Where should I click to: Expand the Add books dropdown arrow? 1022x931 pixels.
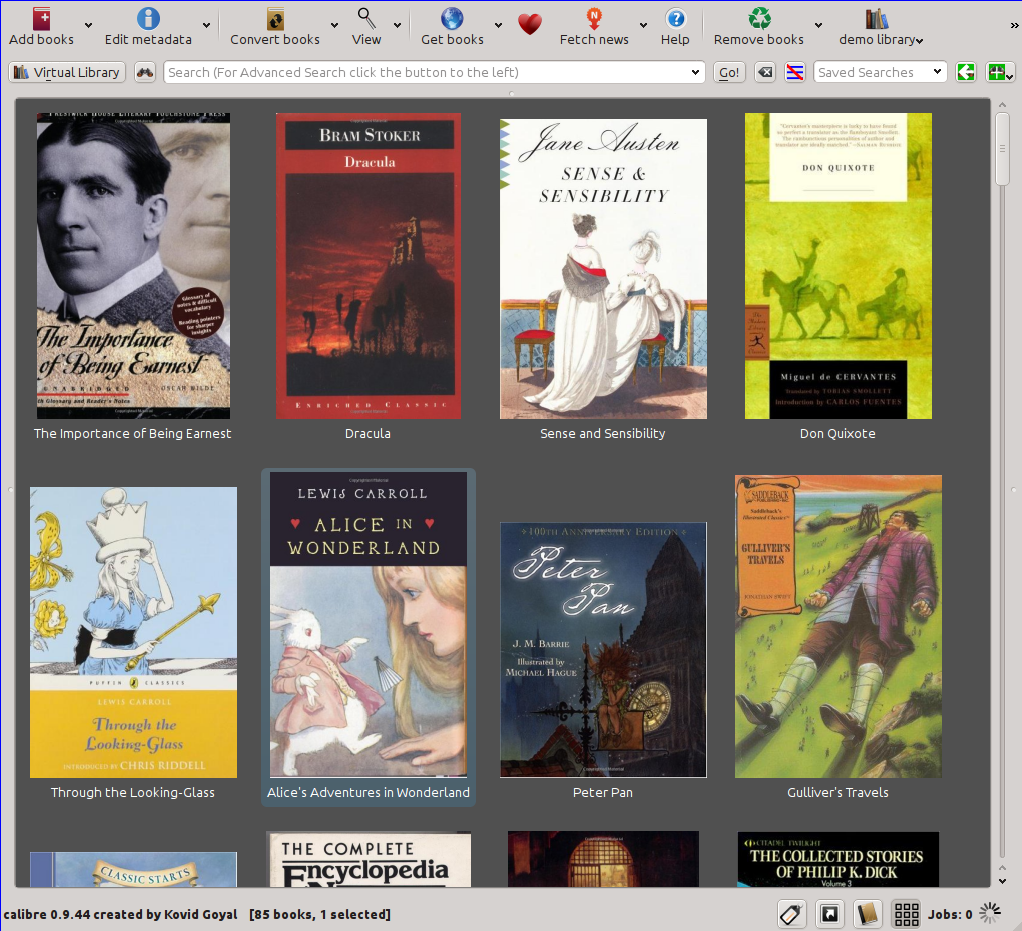pyautogui.click(x=88, y=26)
